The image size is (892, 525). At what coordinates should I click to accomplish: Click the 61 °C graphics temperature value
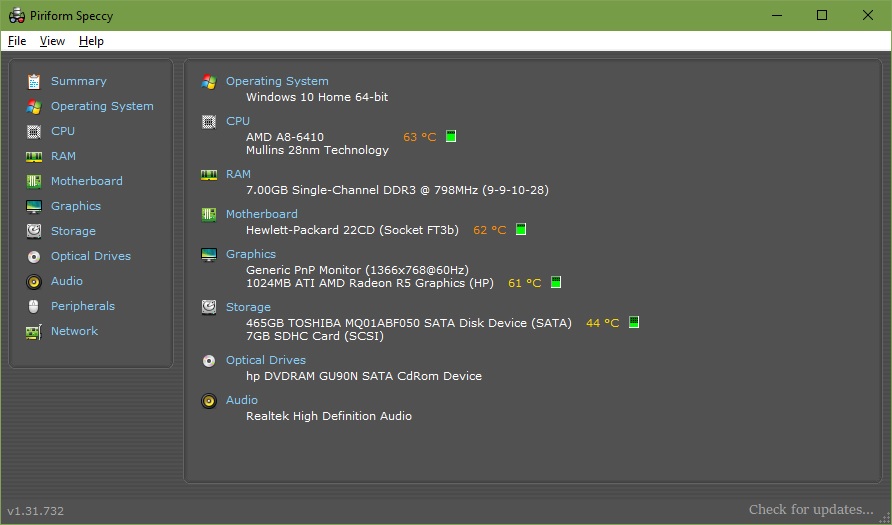point(525,283)
